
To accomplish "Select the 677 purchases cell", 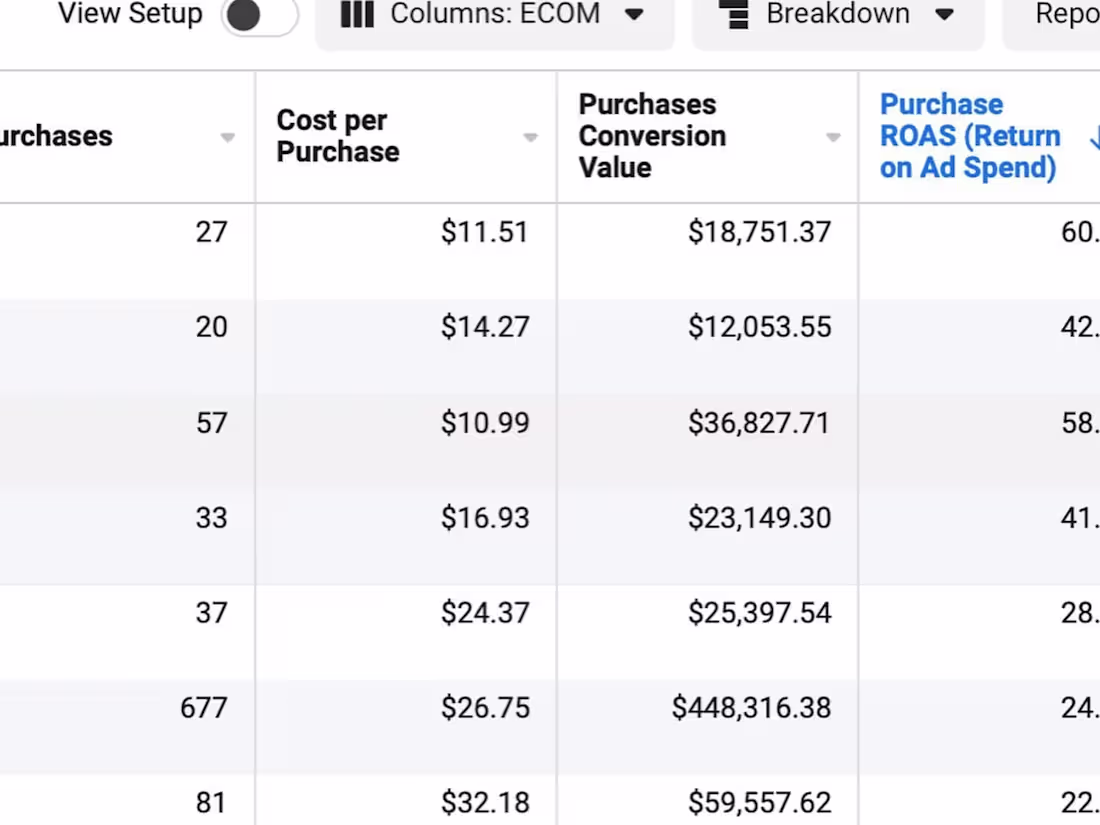I will click(x=203, y=708).
